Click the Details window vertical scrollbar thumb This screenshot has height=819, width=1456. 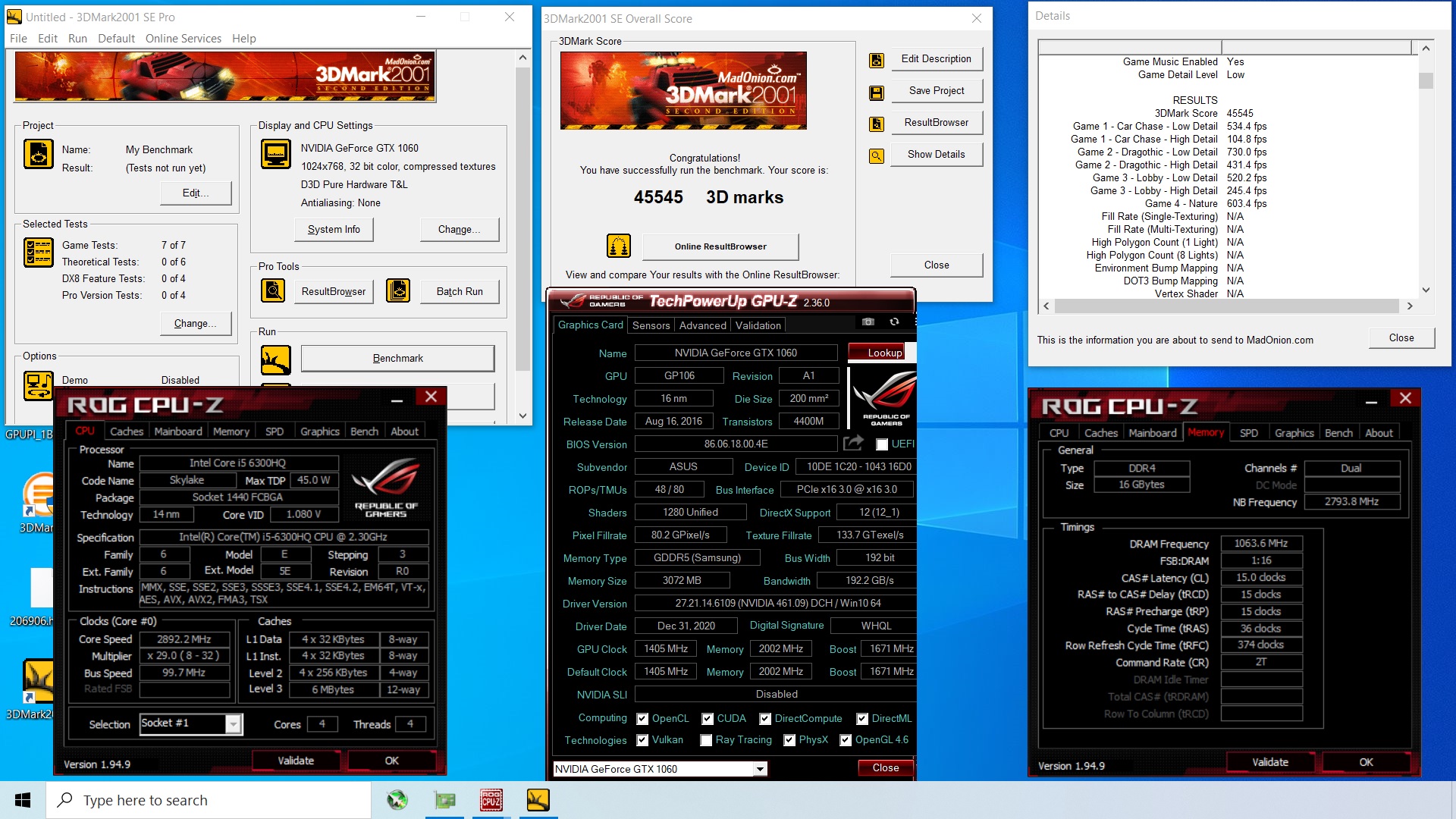pyautogui.click(x=1426, y=80)
